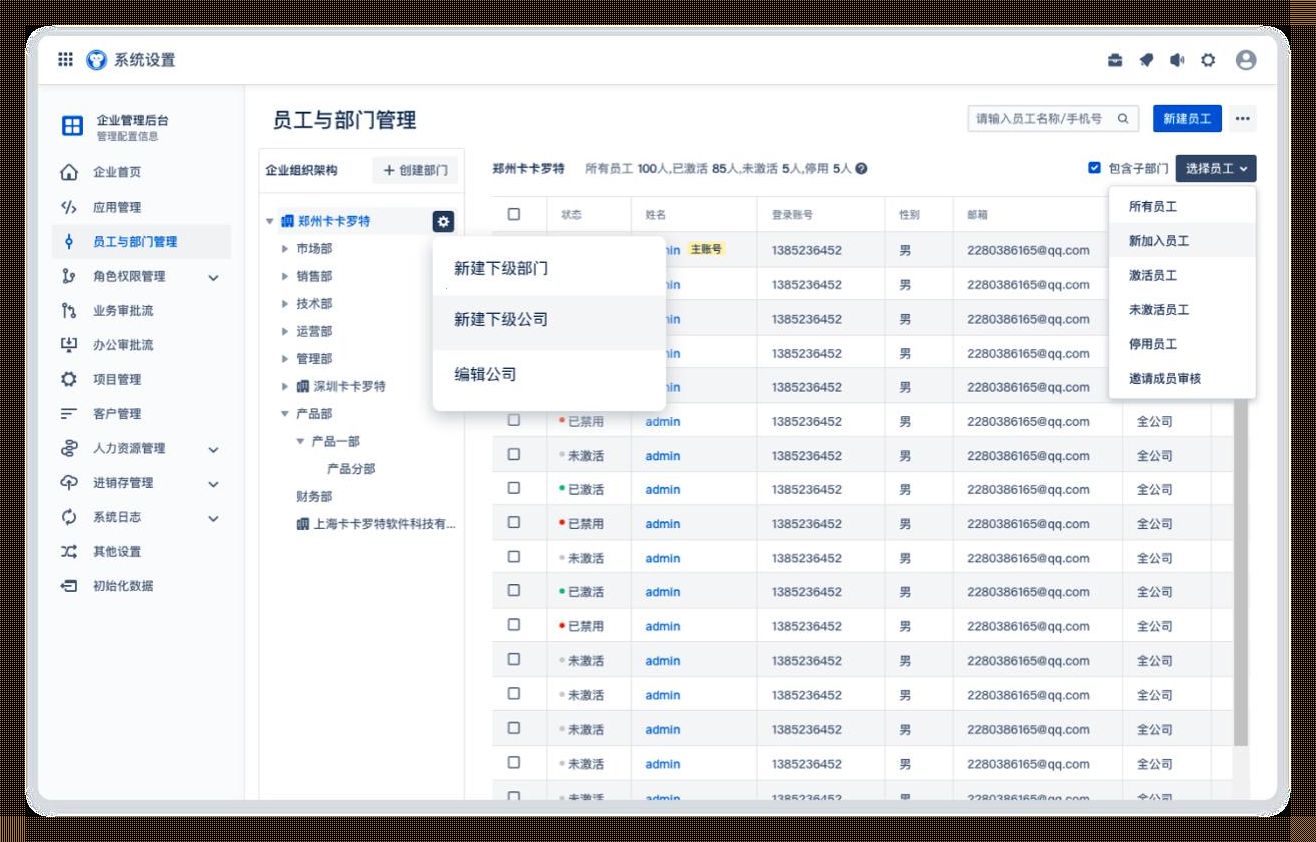The width and height of the screenshot is (1316, 842).
Task: Click the monkey logo beside 系统设置
Action: coord(96,60)
